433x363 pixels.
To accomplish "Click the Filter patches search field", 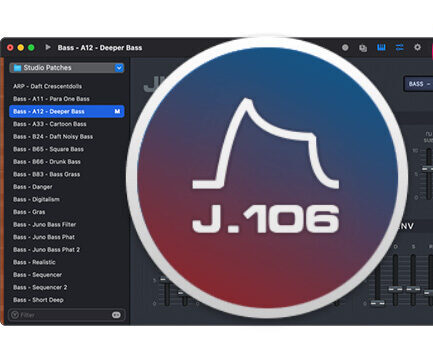I will pyautogui.click(x=67, y=315).
